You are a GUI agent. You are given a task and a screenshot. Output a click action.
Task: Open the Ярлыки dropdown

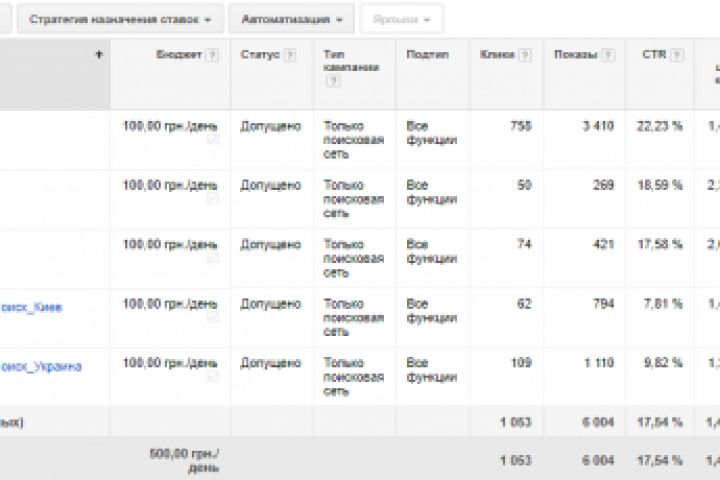pyautogui.click(x=401, y=18)
